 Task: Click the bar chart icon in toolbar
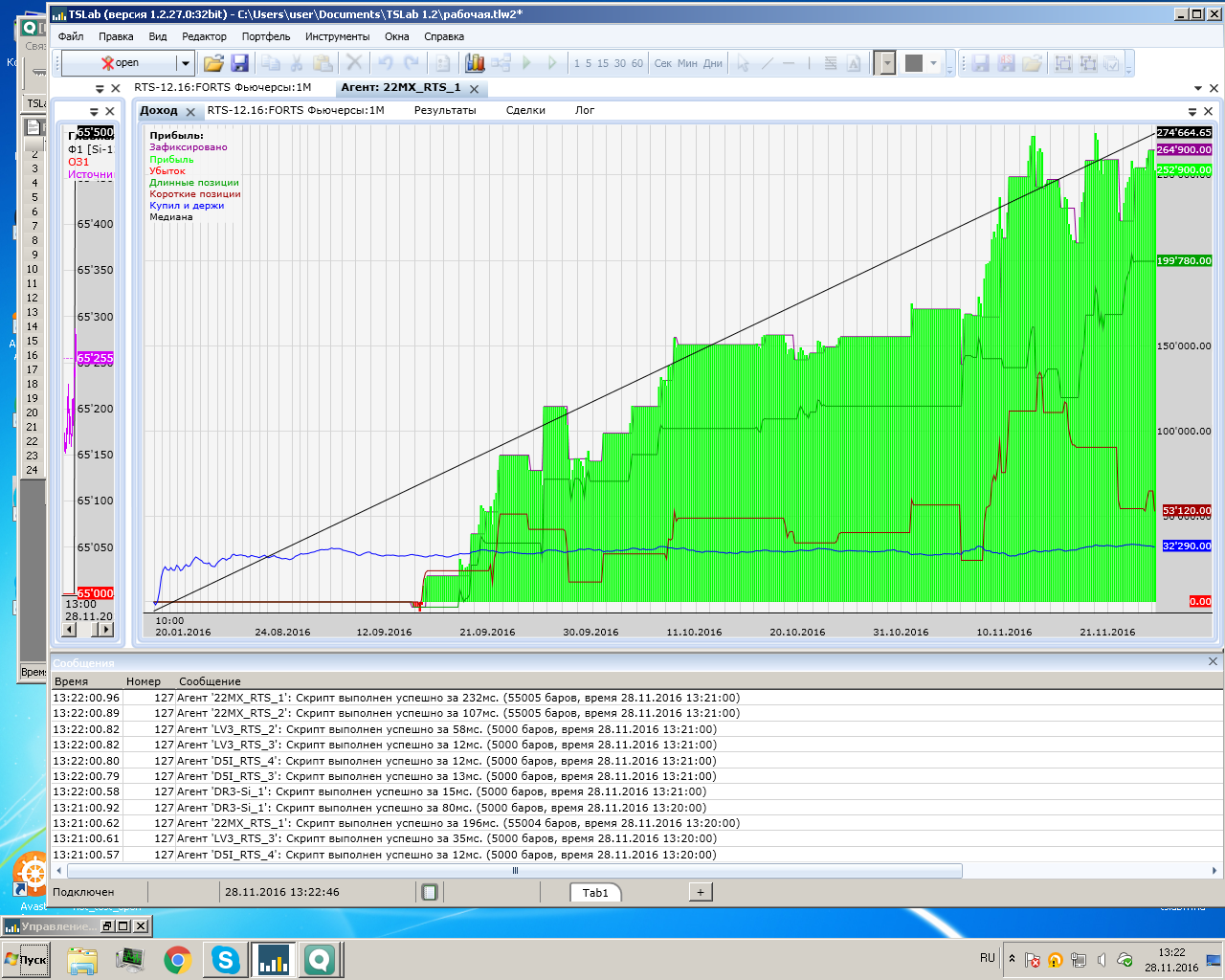click(x=475, y=63)
